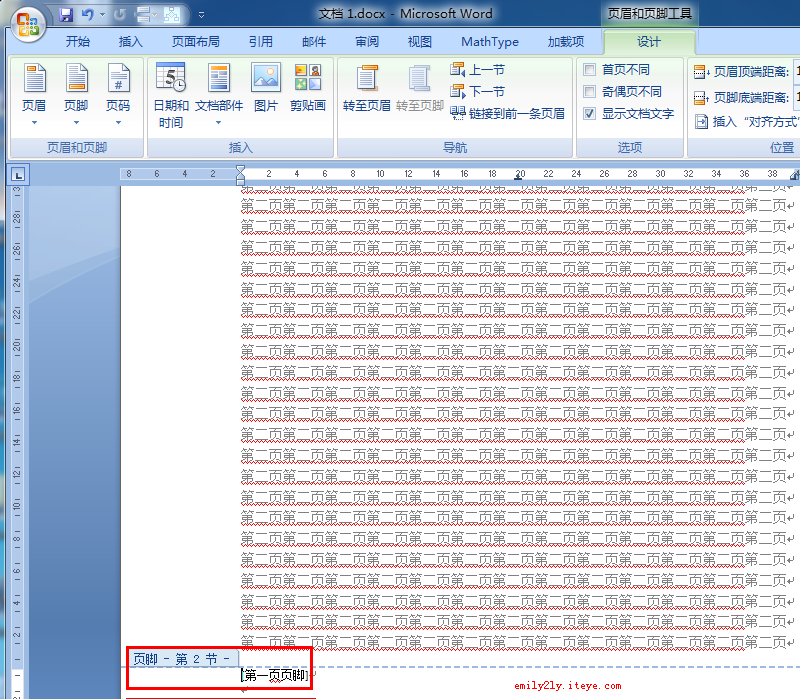Open the undo history dropdown arrow
This screenshot has width=800, height=699.
103,15
